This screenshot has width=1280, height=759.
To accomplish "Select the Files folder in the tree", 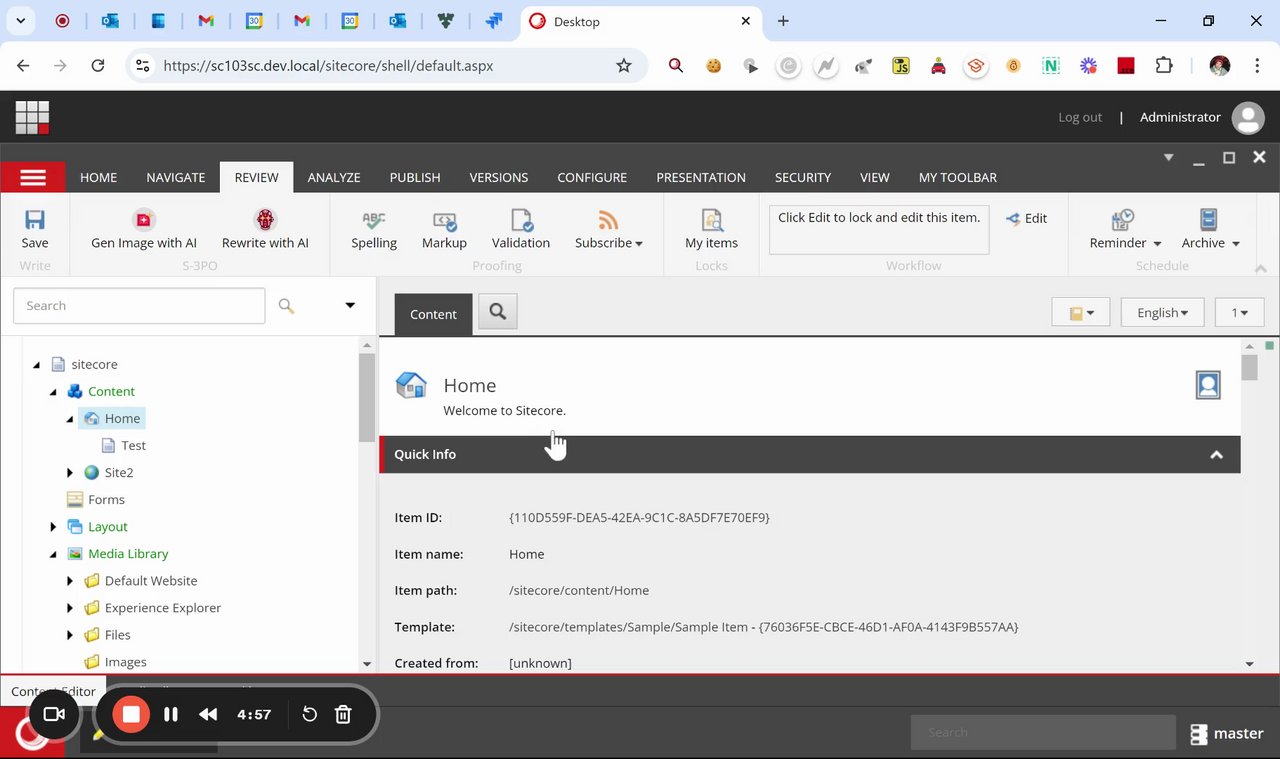I will coord(117,634).
